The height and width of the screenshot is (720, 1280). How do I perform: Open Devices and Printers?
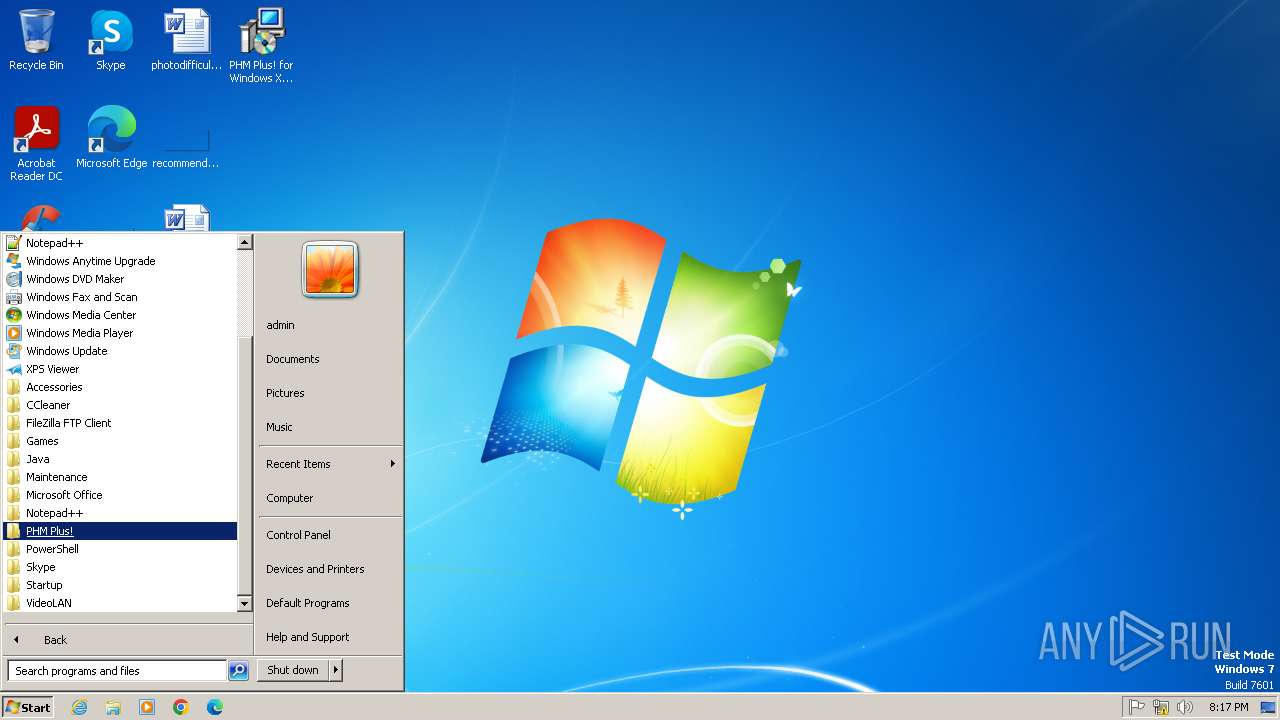pos(330,569)
